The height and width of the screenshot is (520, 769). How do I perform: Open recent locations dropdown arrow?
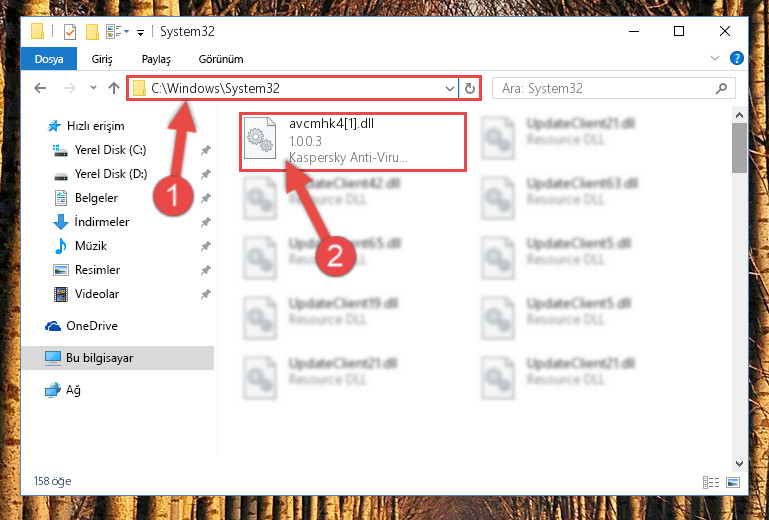tap(93, 88)
